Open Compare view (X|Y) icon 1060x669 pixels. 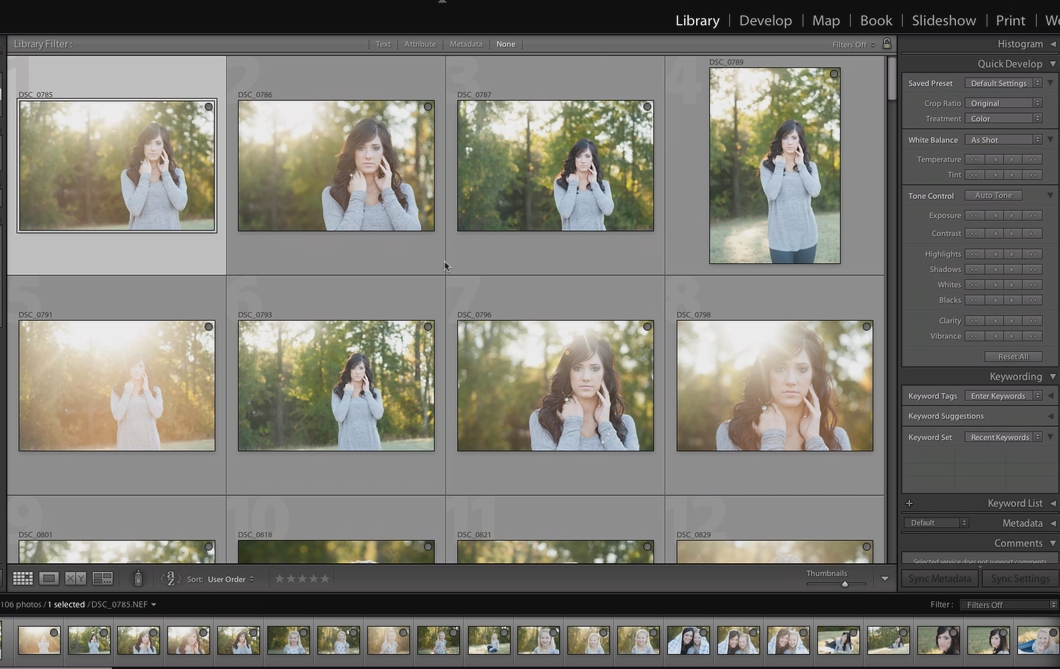click(x=76, y=579)
